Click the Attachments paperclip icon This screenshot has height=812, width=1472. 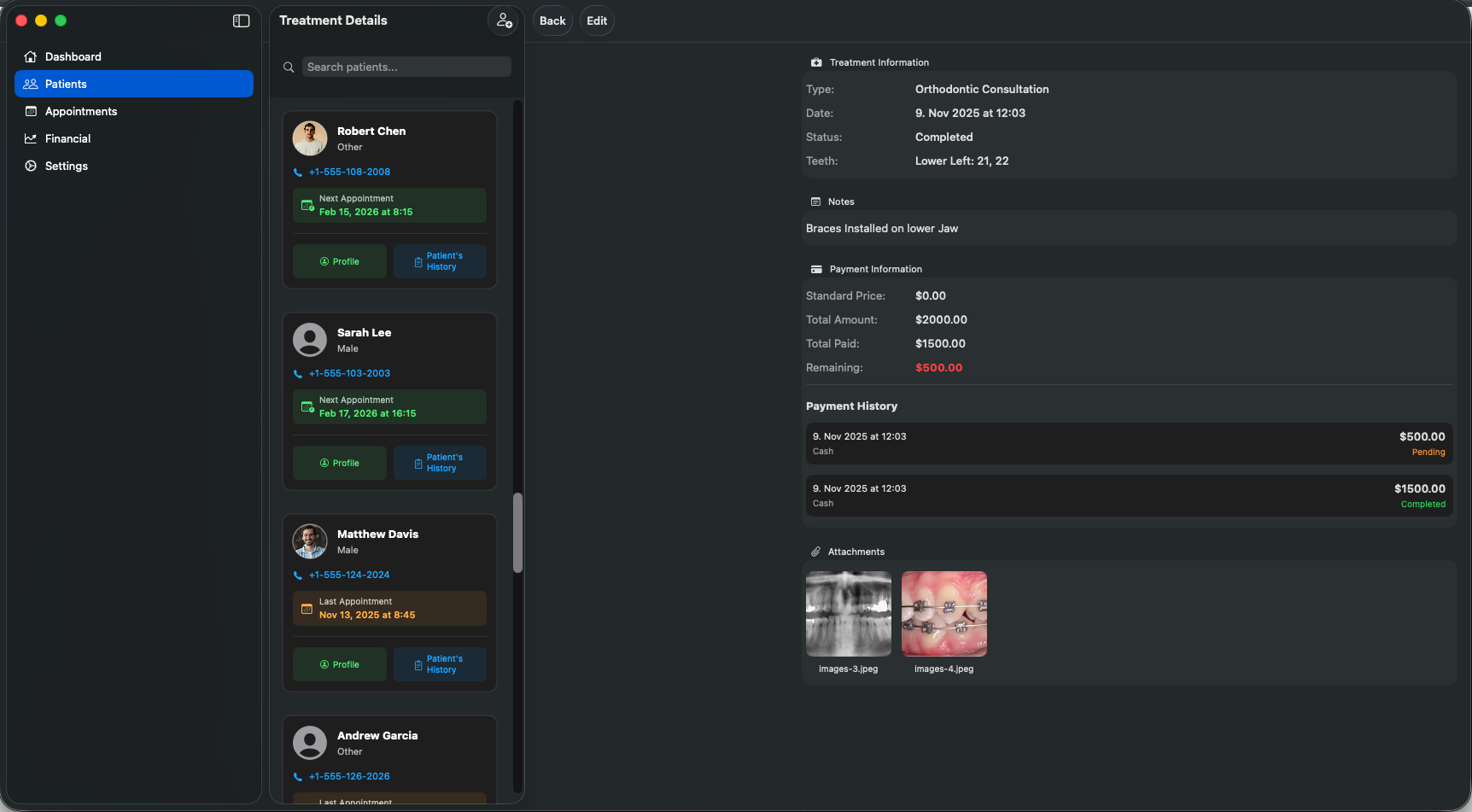point(816,551)
